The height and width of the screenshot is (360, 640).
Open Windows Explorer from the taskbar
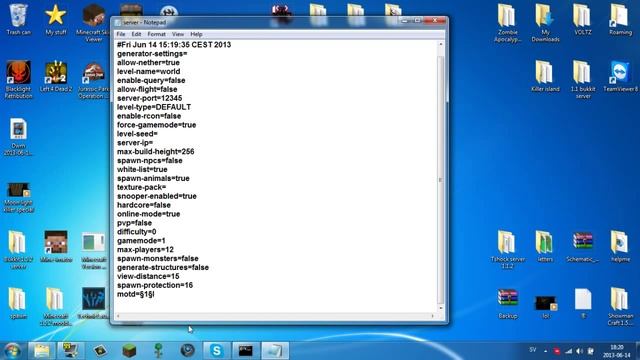click(x=41, y=351)
